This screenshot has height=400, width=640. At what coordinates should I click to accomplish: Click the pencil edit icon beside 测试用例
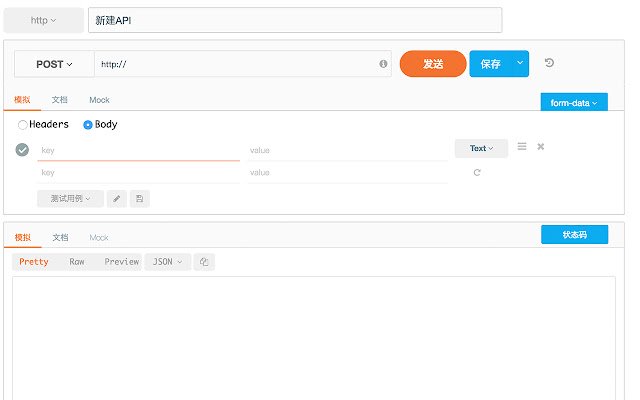pos(117,199)
